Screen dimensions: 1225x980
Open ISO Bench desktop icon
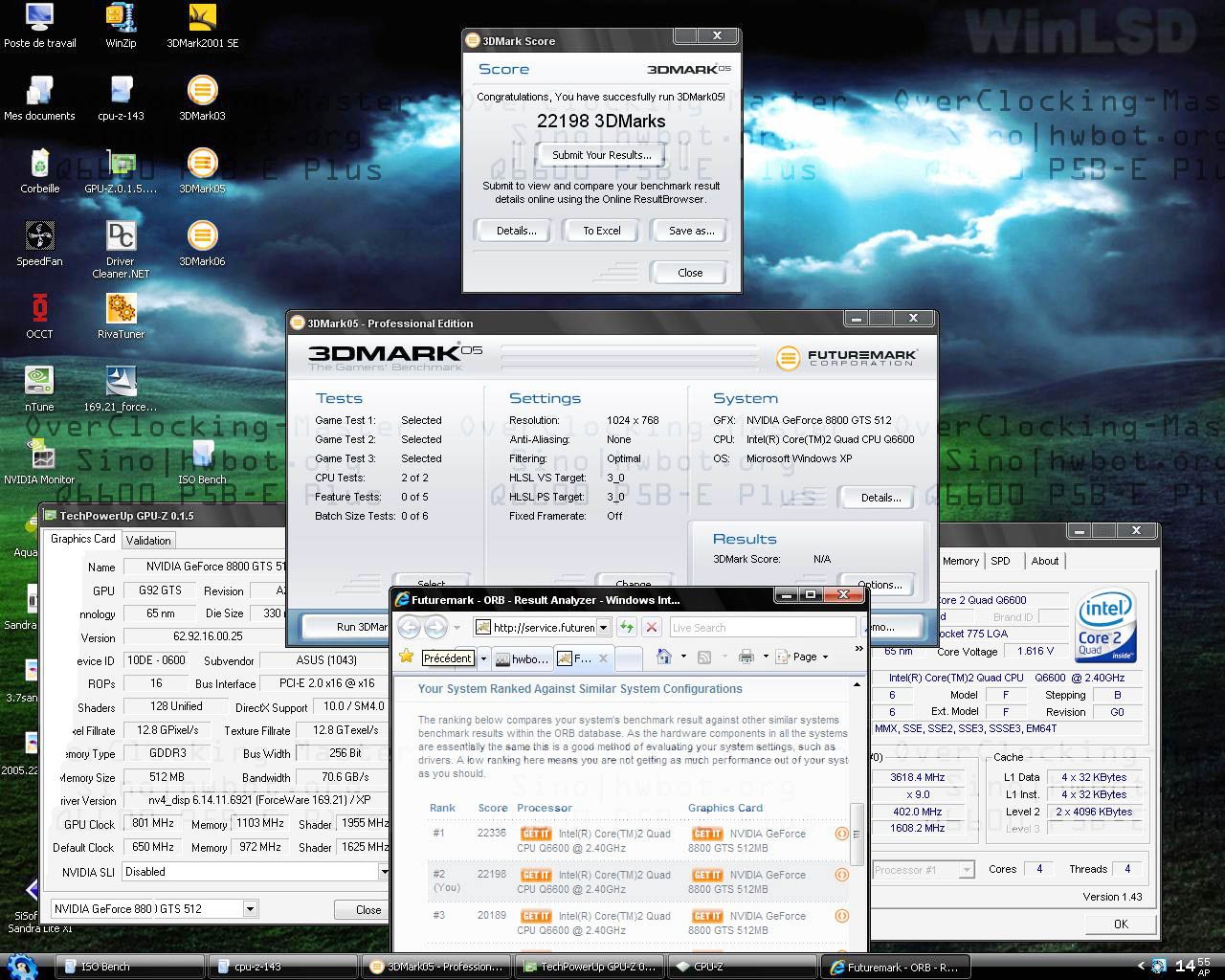[202, 462]
